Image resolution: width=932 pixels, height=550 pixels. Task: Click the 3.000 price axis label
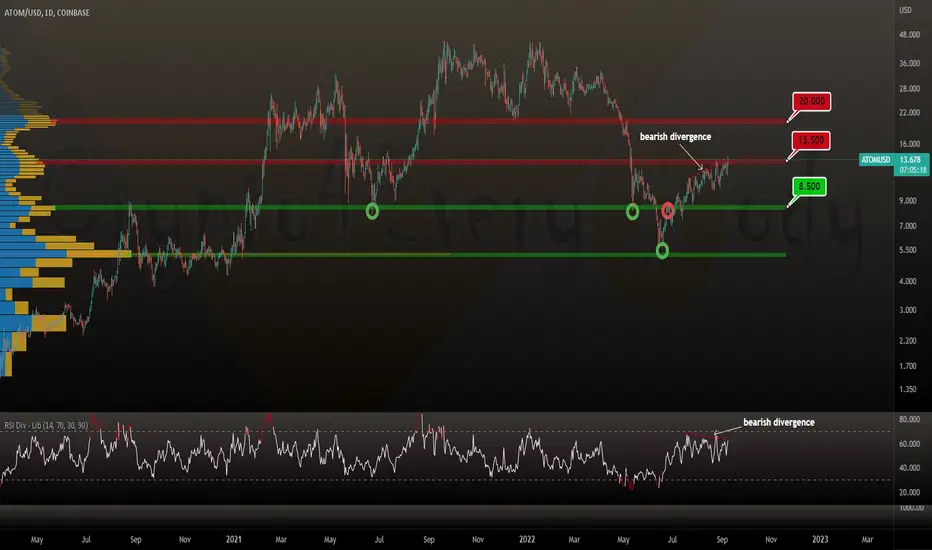click(908, 310)
